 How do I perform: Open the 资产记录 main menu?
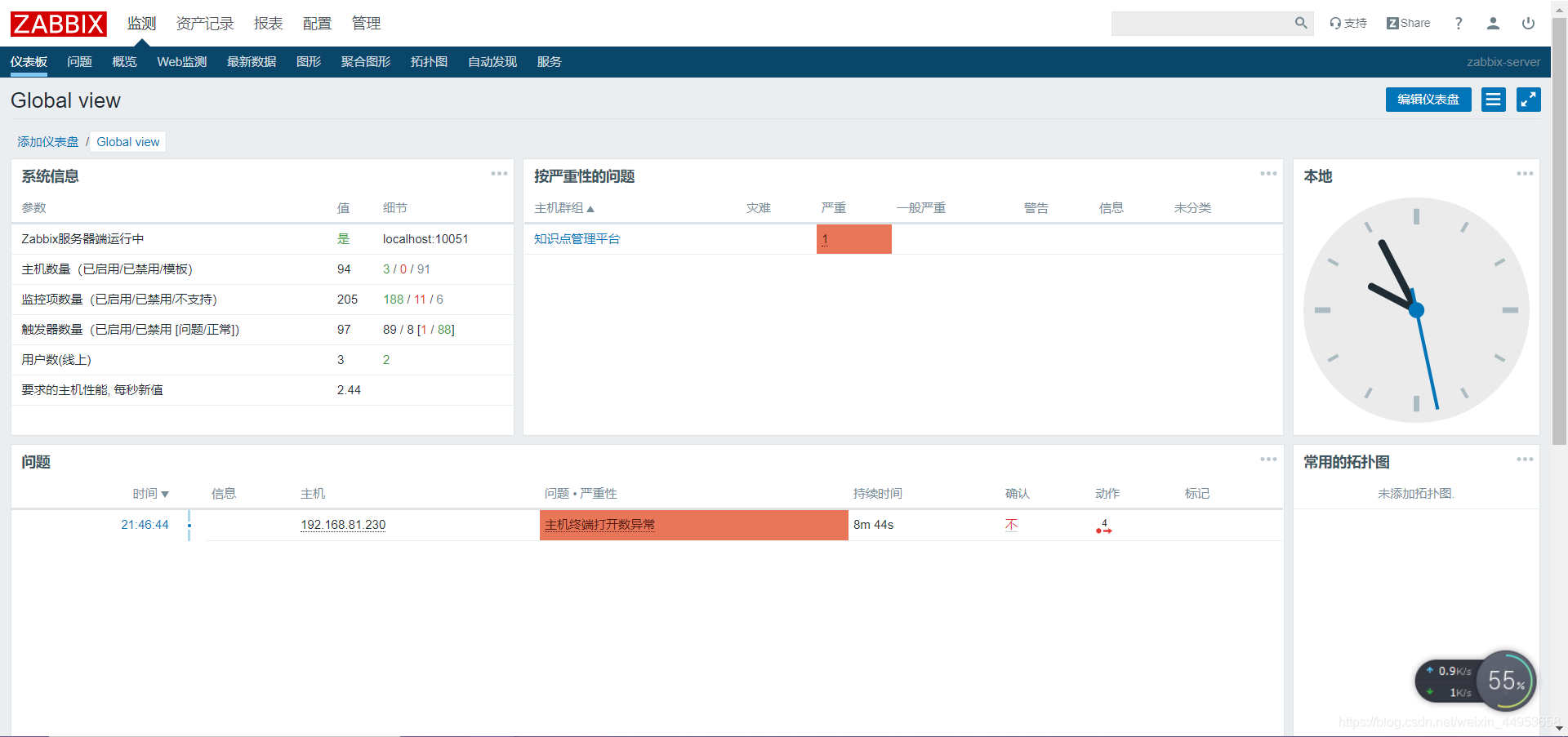point(205,24)
